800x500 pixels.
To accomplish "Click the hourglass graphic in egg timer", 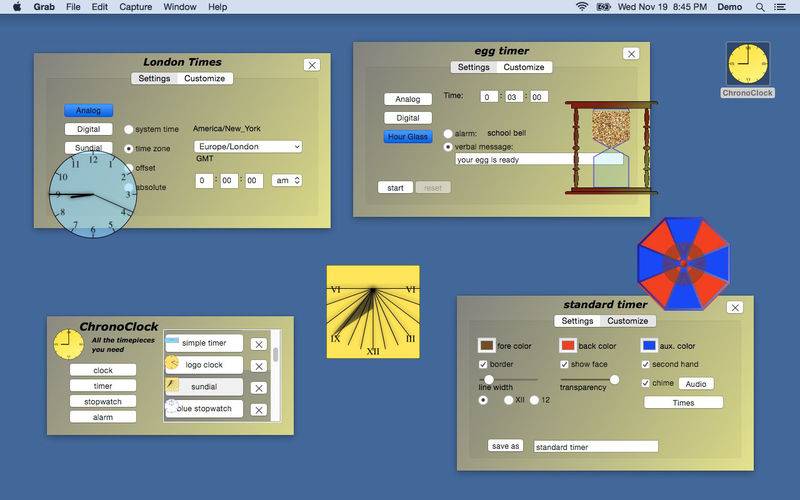I will tap(611, 147).
